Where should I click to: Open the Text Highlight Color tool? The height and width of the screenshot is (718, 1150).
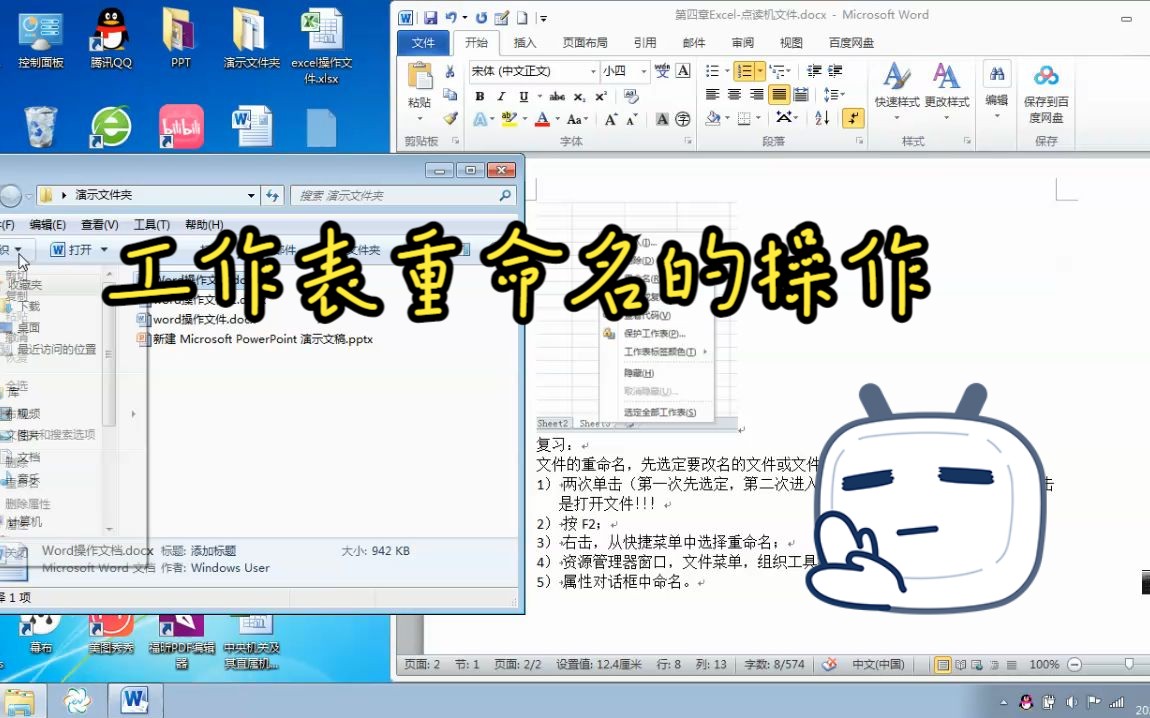(x=508, y=119)
